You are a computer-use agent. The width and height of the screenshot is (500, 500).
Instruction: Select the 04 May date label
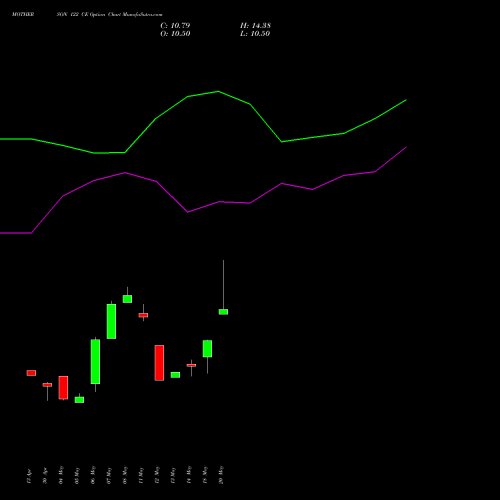61,475
